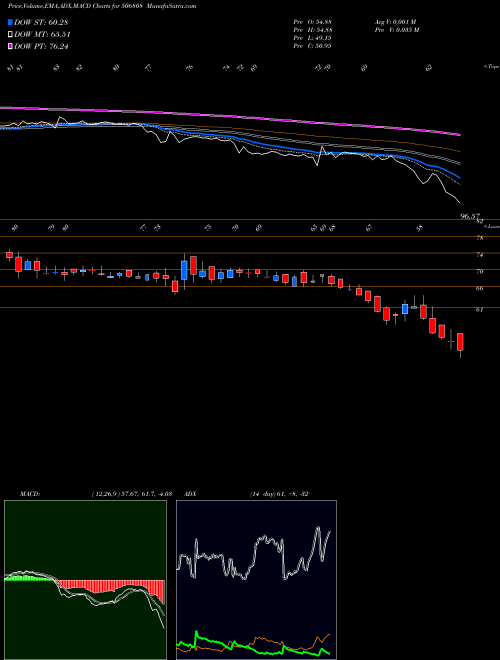Click the 66 price axis label

click(479, 288)
